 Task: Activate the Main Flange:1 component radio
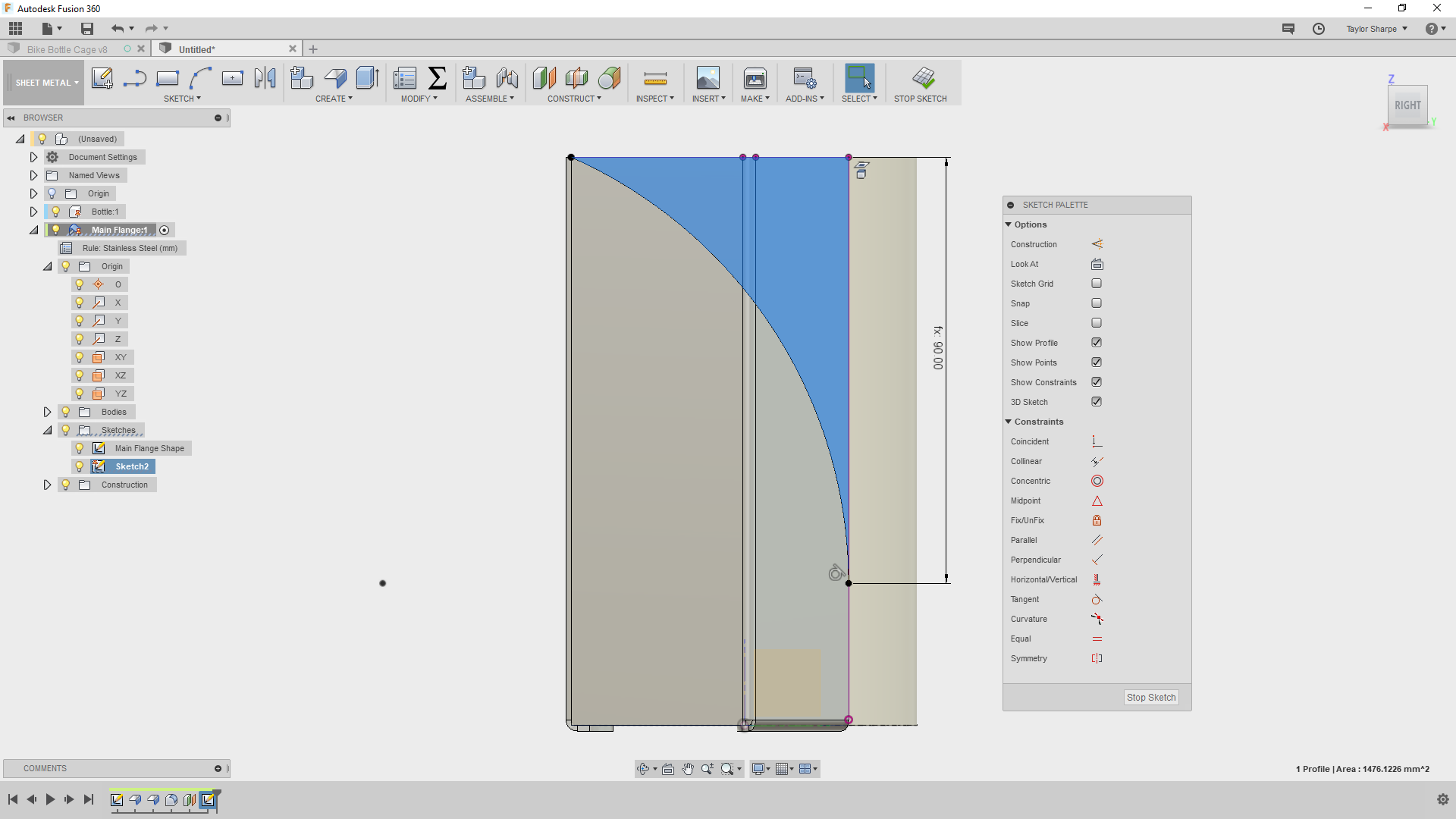165,230
